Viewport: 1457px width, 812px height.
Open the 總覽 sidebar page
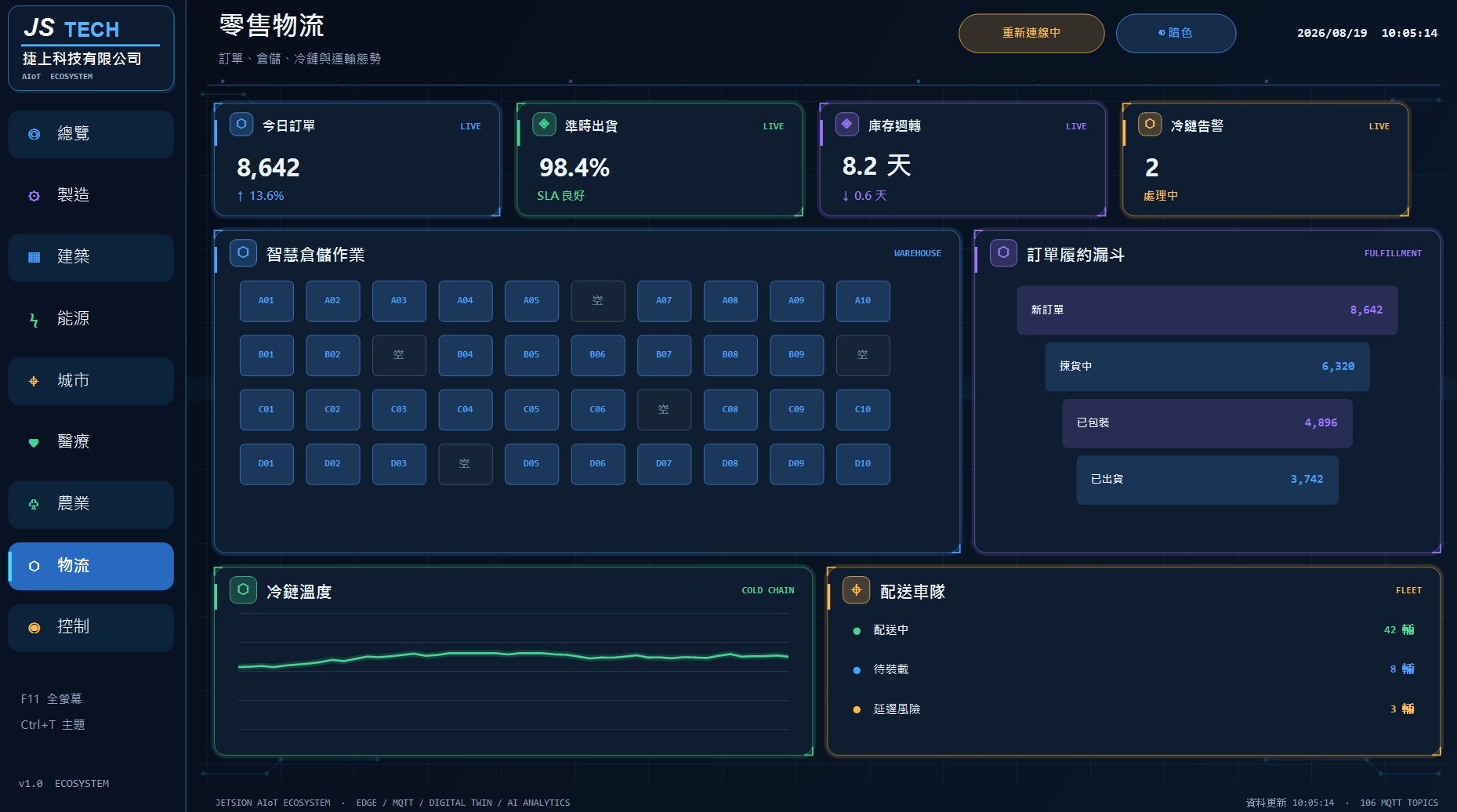[x=91, y=134]
